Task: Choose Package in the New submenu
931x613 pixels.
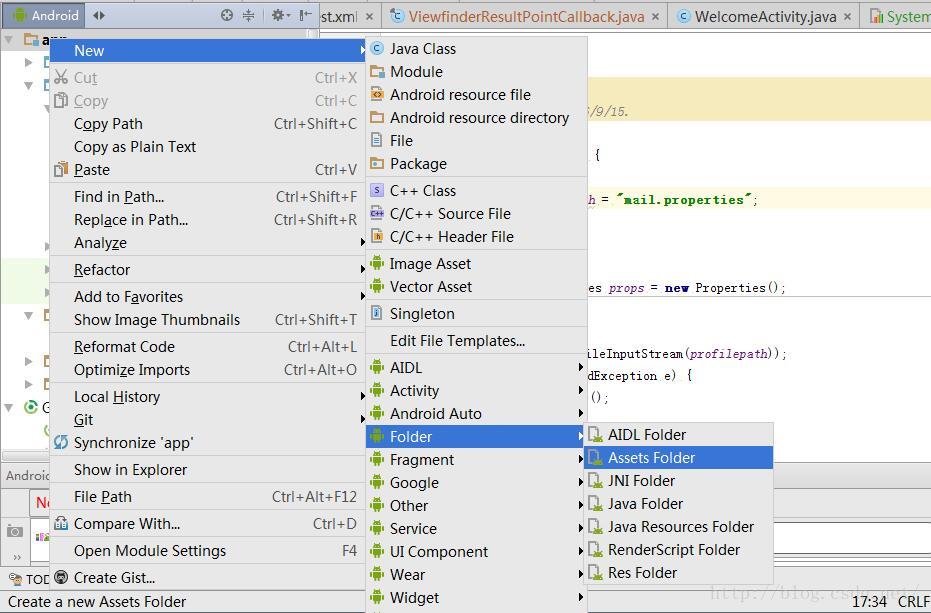Action: pyautogui.click(x=476, y=164)
